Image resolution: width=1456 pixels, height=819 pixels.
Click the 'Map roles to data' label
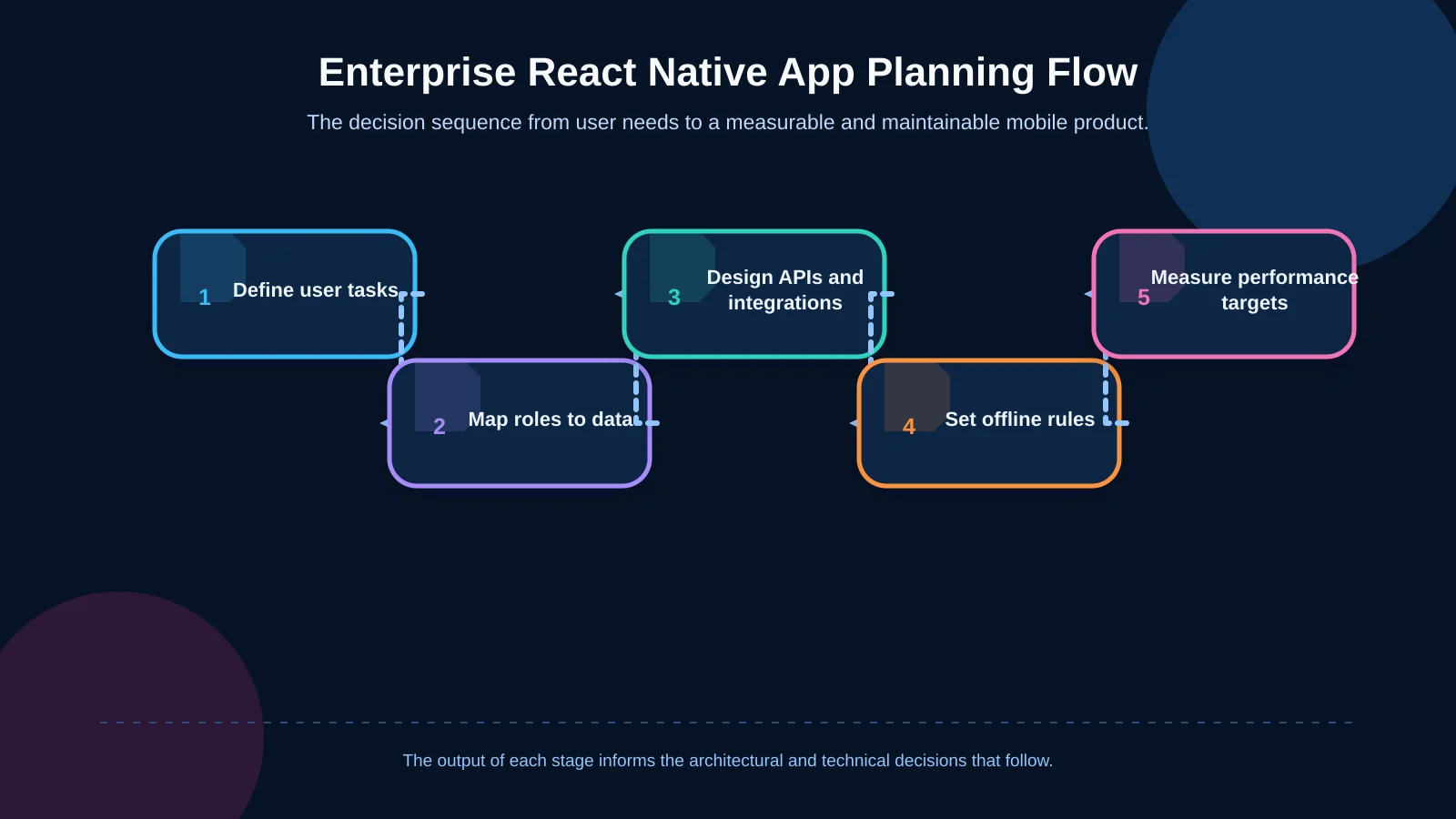pos(551,420)
